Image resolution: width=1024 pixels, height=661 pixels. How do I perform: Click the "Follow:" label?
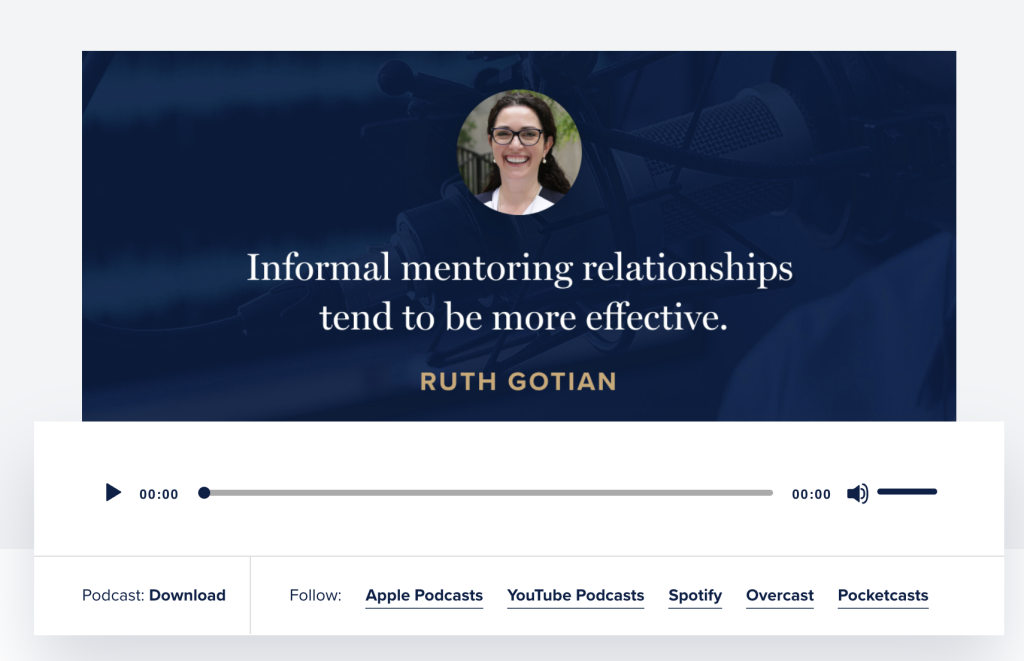pos(315,595)
